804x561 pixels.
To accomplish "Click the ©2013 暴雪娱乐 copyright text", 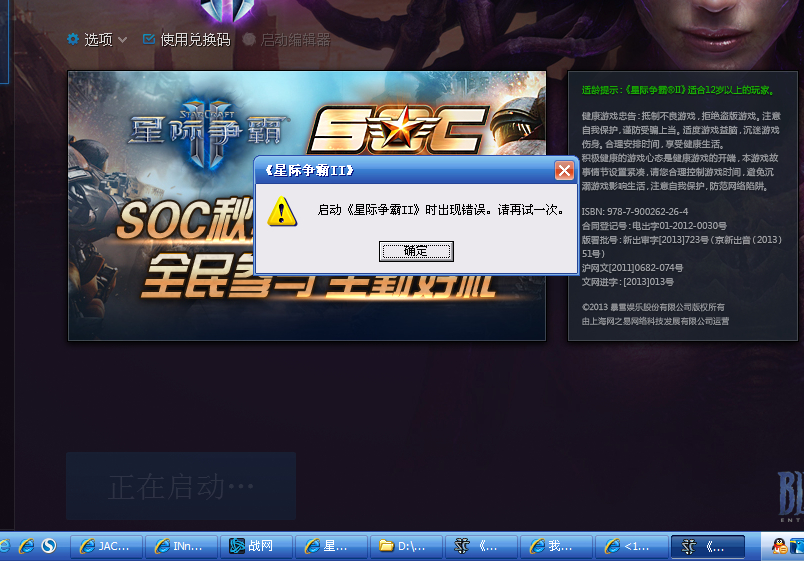I will point(653,307).
